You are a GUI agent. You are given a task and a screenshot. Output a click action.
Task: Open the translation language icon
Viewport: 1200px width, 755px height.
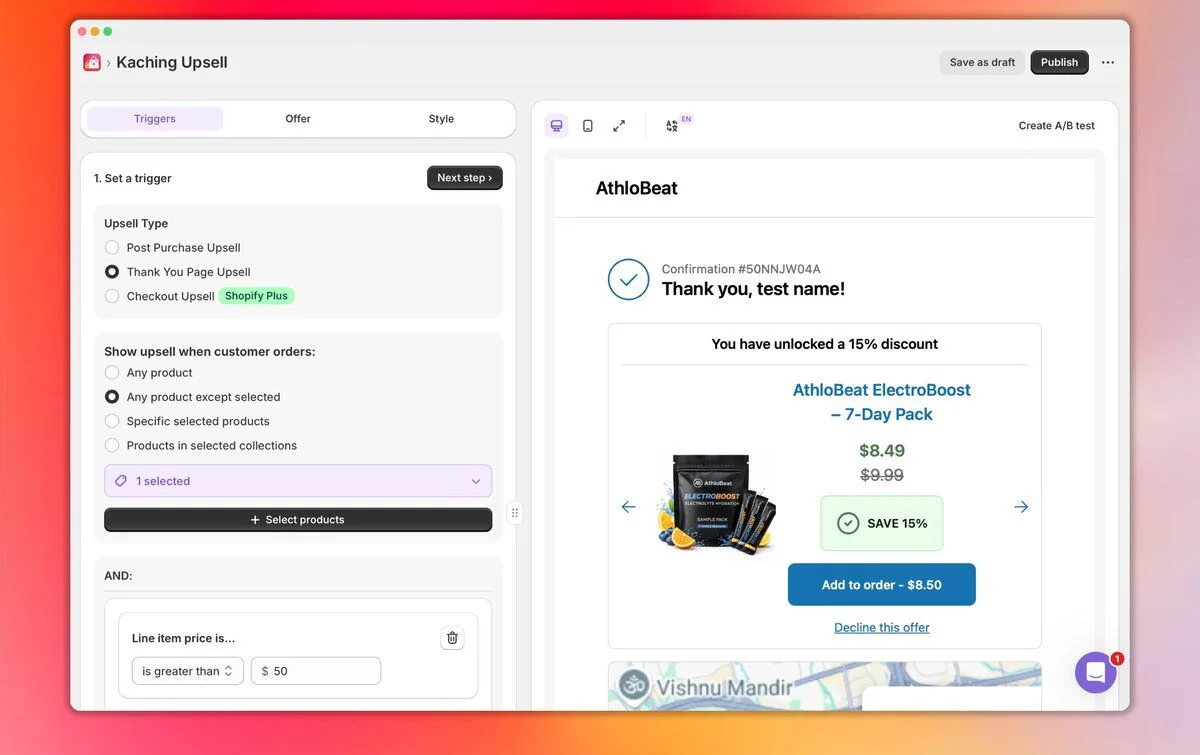pyautogui.click(x=673, y=126)
